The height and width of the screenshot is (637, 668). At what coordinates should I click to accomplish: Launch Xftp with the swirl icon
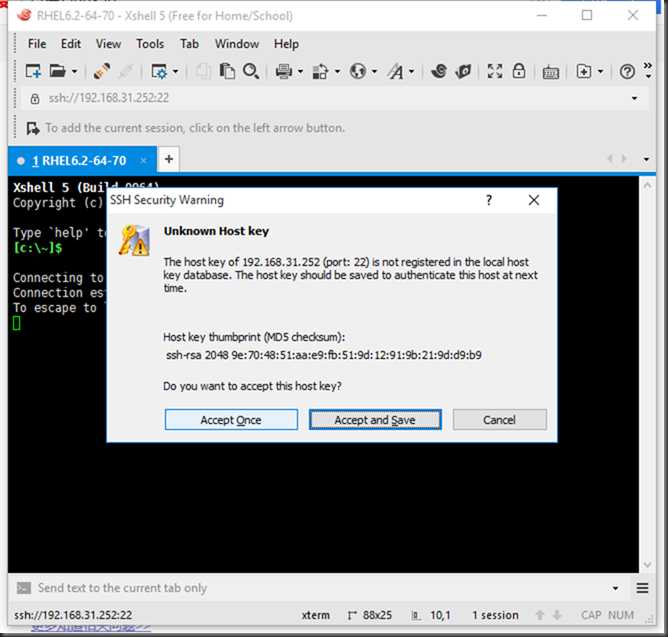point(439,71)
